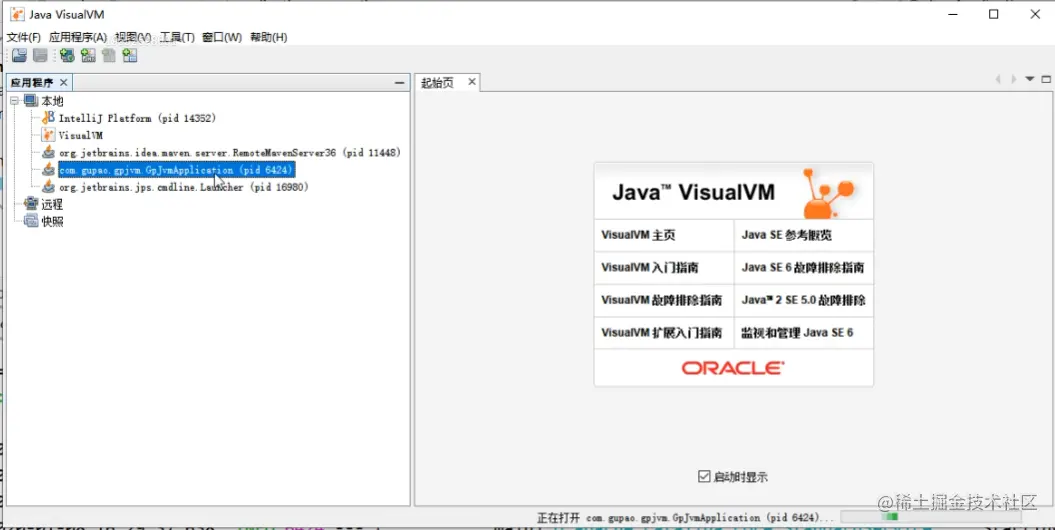1055x530 pixels.
Task: Select the 本地 tree node
Action: tap(52, 101)
